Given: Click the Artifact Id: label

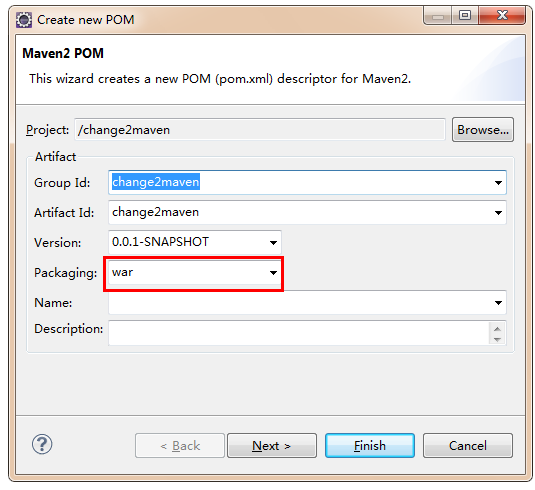Looking at the screenshot, I should point(64,213).
